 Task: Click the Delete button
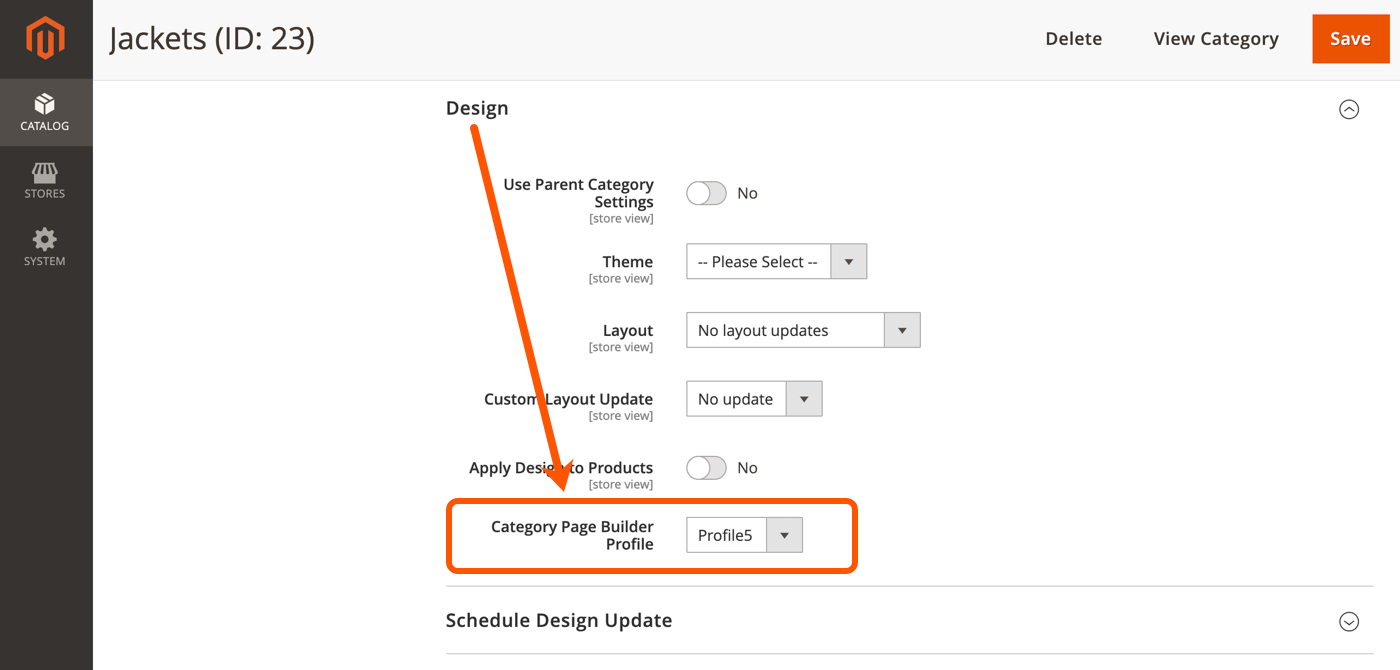[x=1073, y=39]
